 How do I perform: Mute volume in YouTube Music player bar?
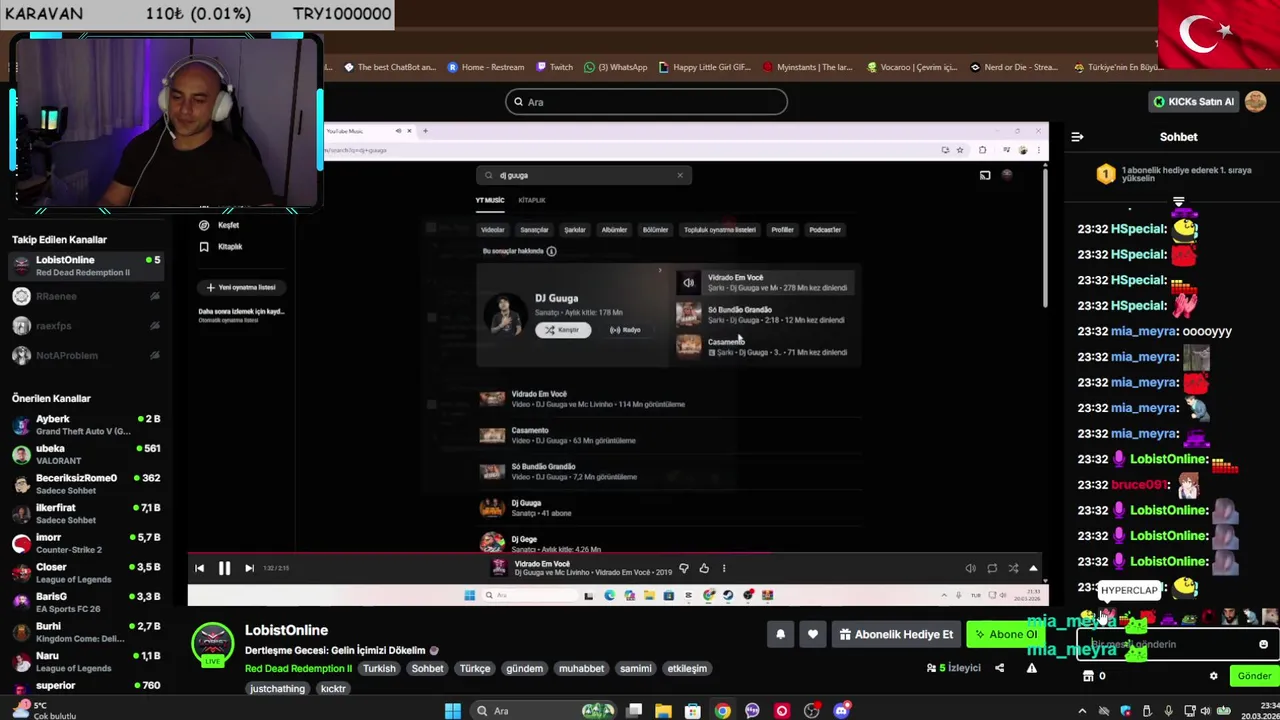[970, 568]
